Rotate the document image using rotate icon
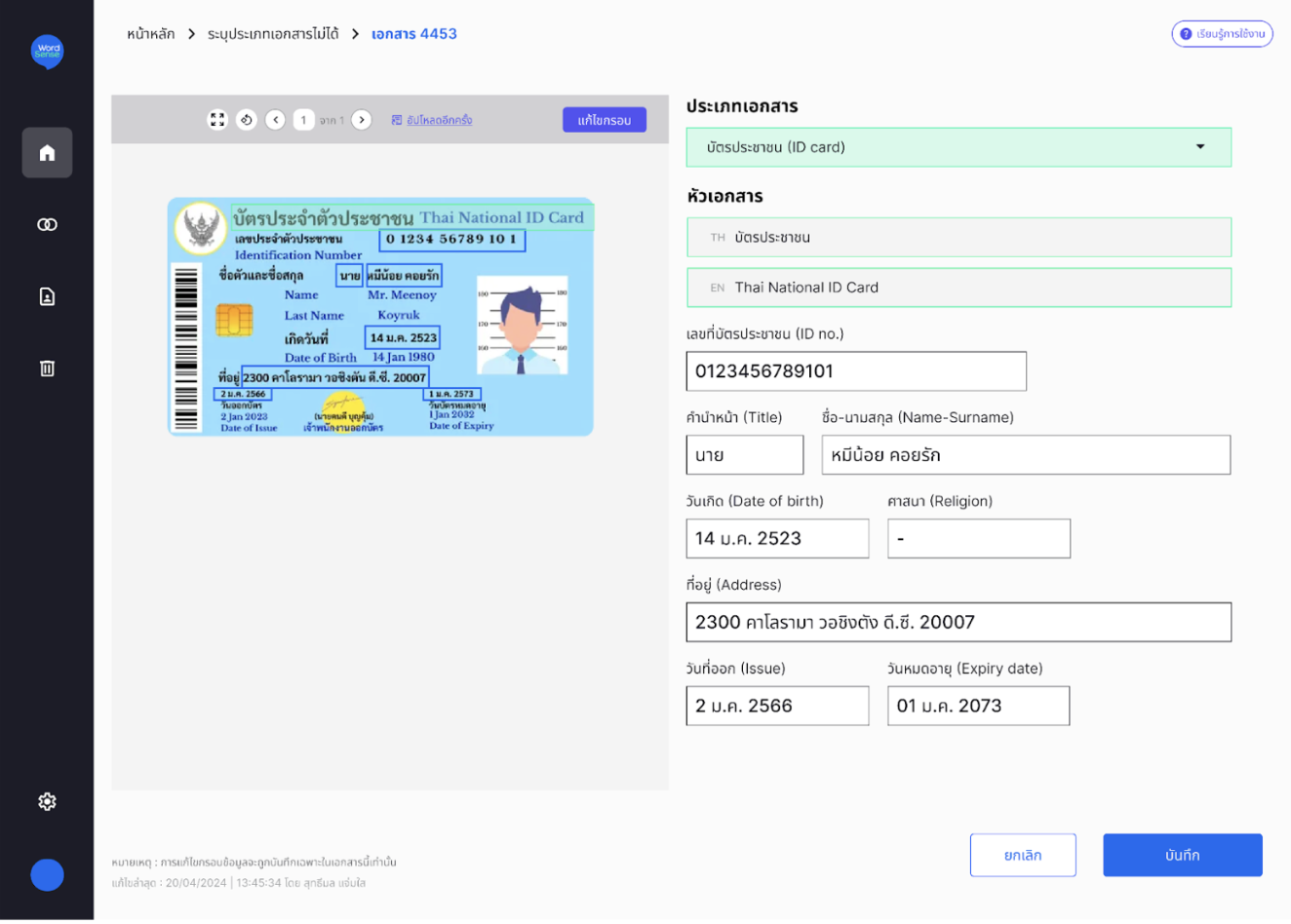Viewport: 1291px width, 924px height. coord(247,120)
